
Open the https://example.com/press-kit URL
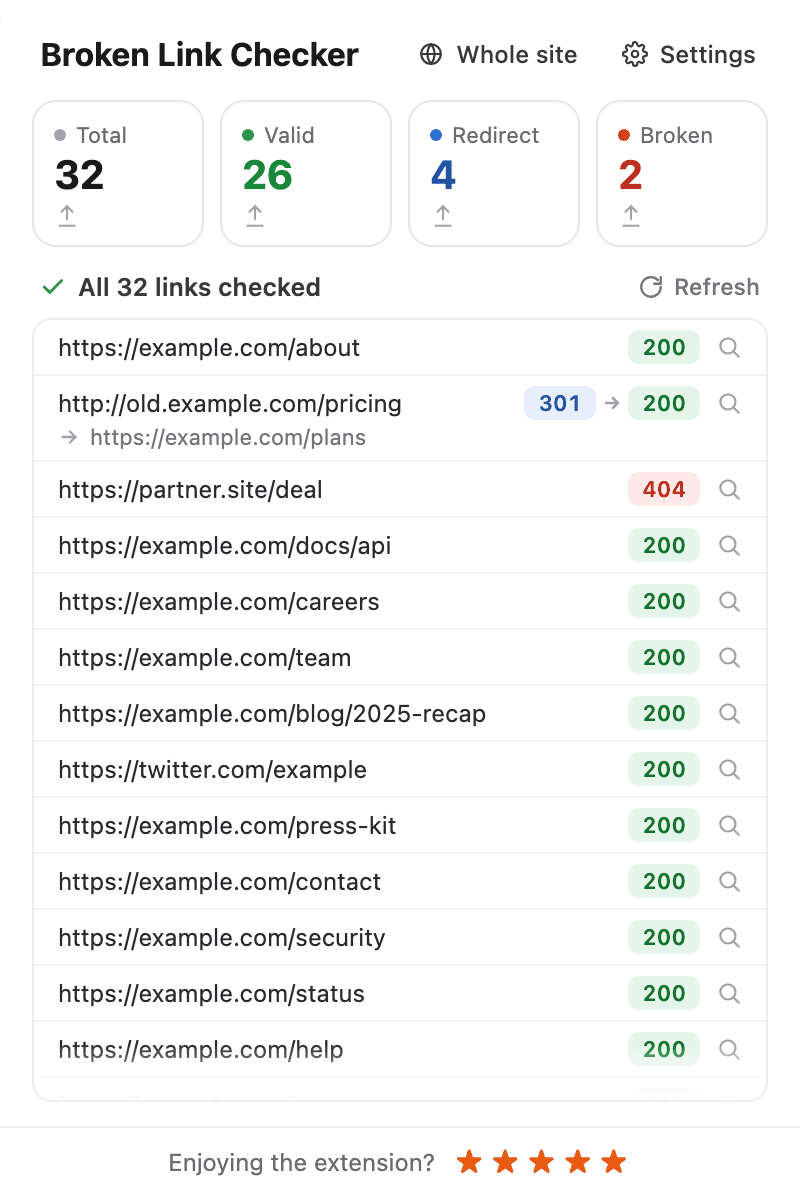point(228,826)
